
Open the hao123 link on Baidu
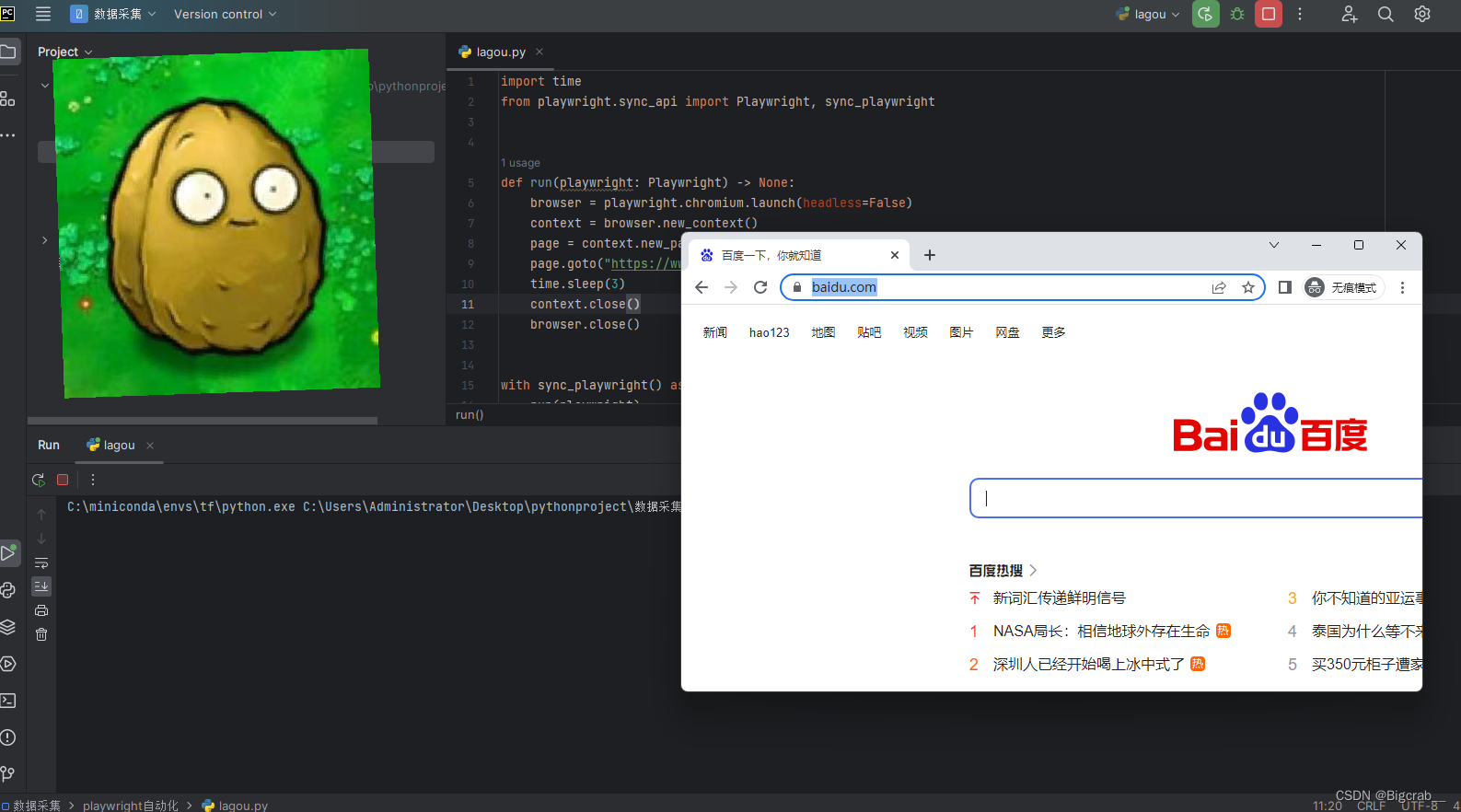click(770, 332)
